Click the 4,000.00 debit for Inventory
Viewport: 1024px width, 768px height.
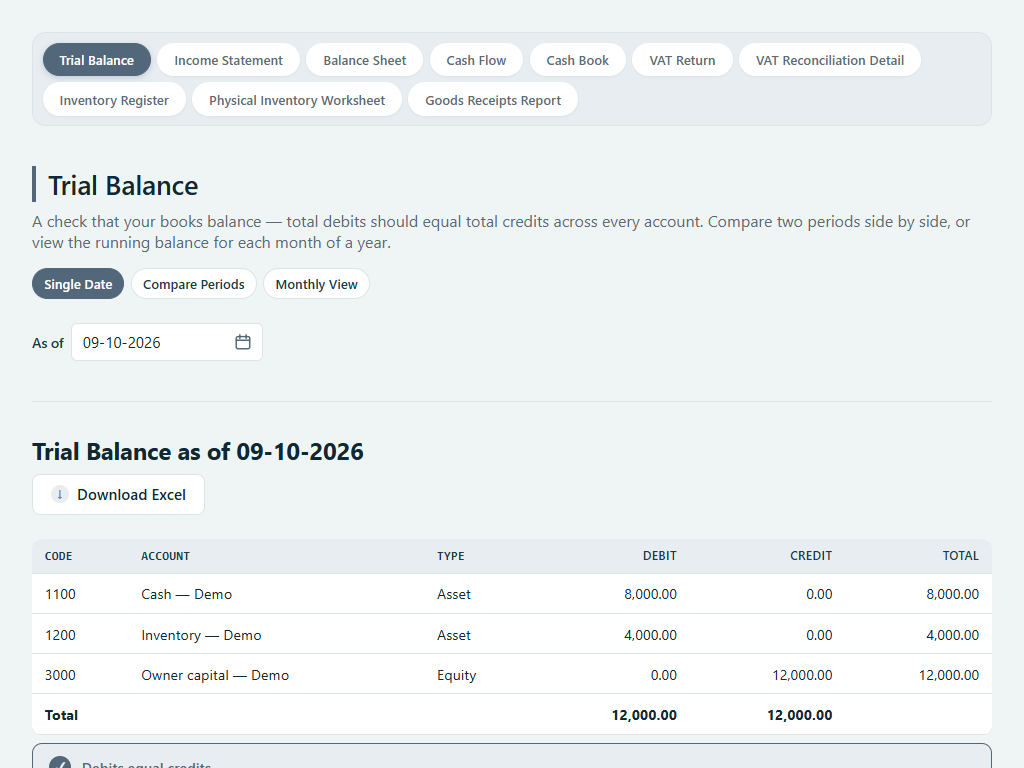(x=650, y=635)
